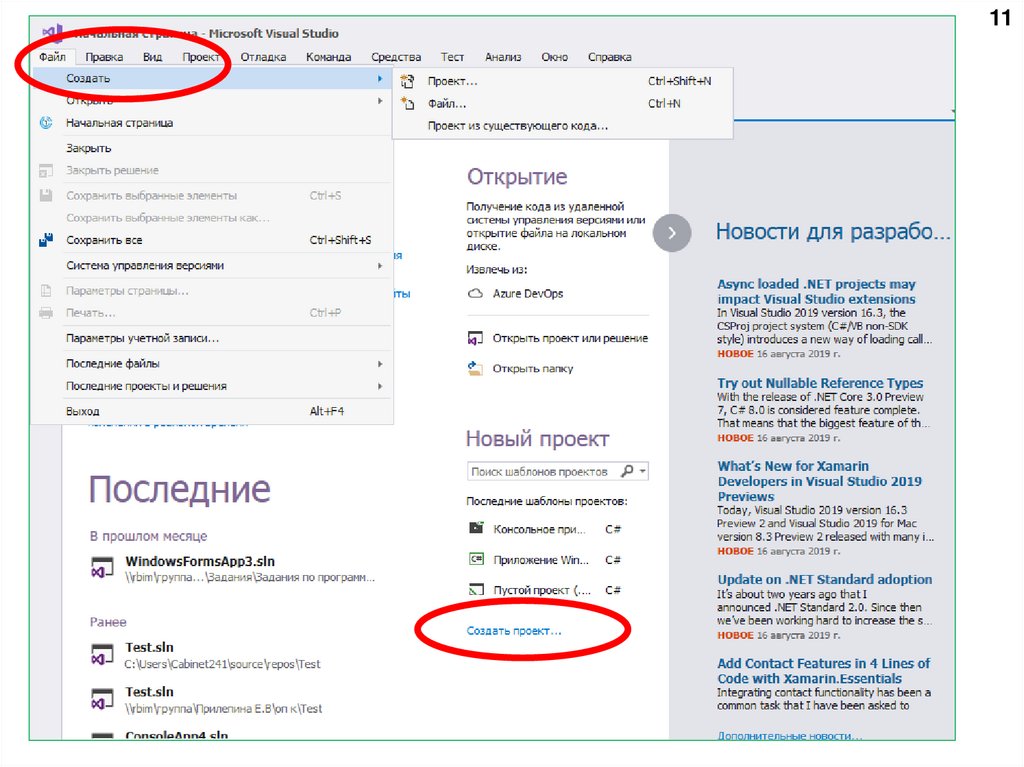Click the New Project icon beside Проект…
Viewport: 1024px width, 767px height.
408,81
